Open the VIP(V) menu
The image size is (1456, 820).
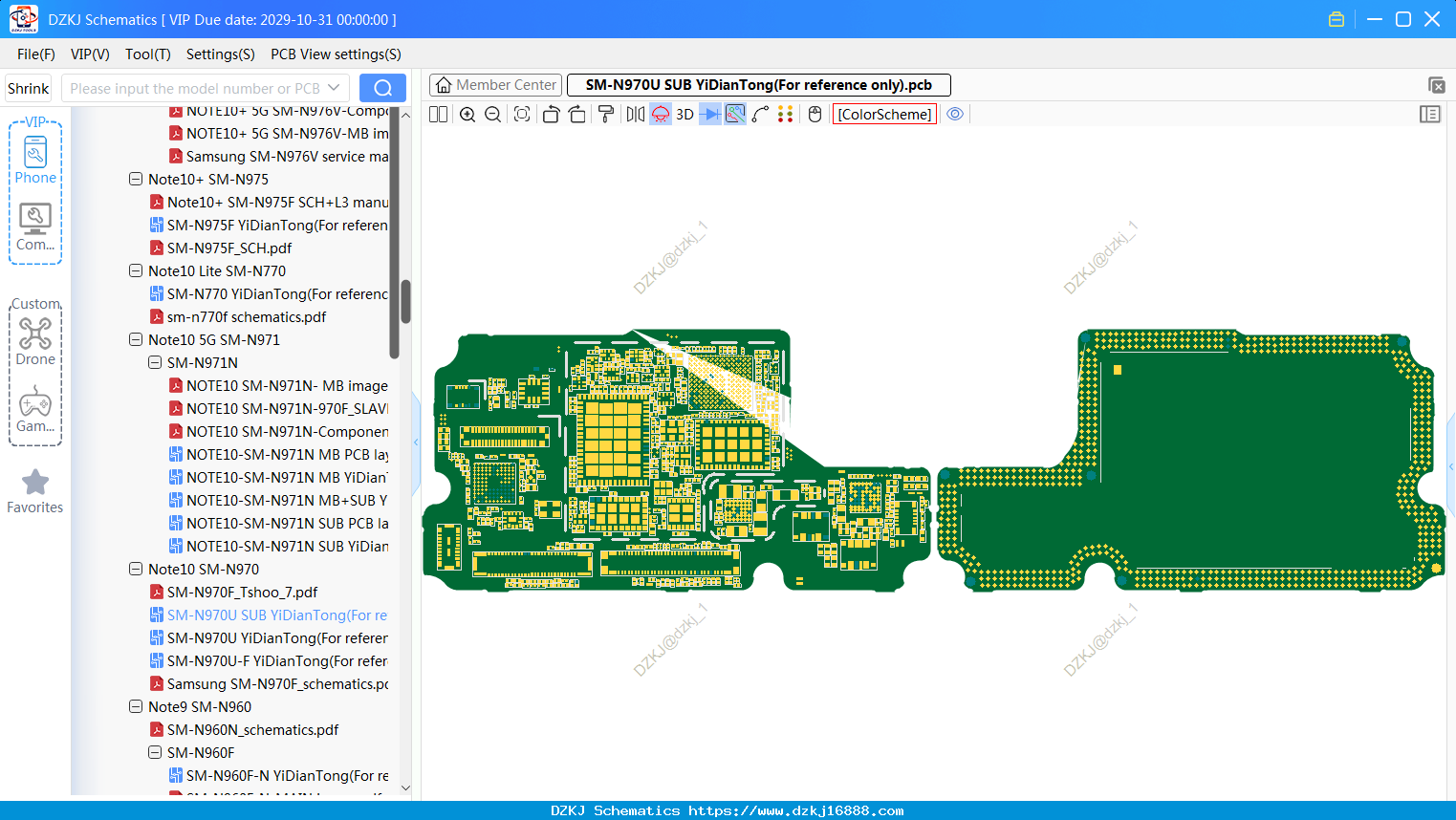[90, 54]
